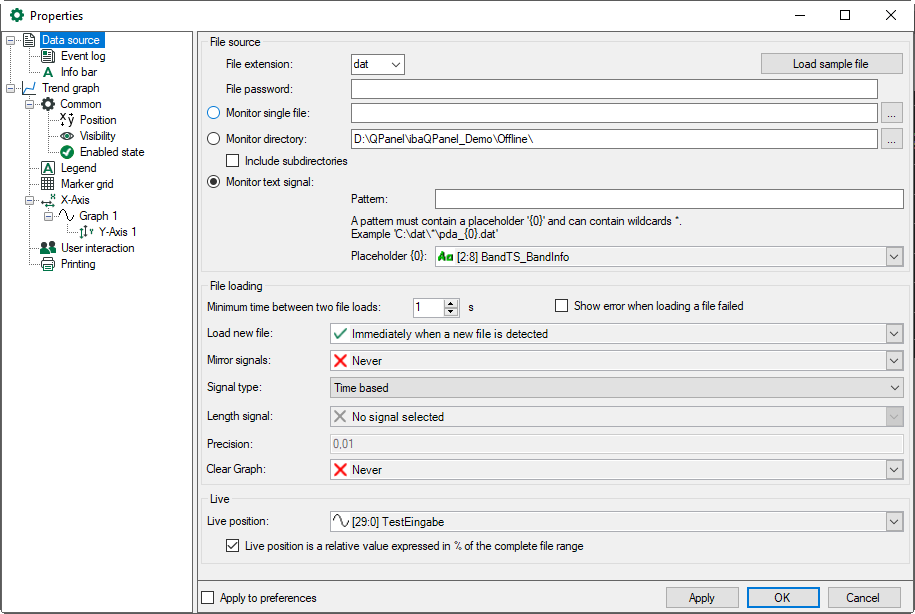Viewport: 915px width, 614px height.
Task: Select Y-Axis 1 tree node
Action: click(x=117, y=232)
